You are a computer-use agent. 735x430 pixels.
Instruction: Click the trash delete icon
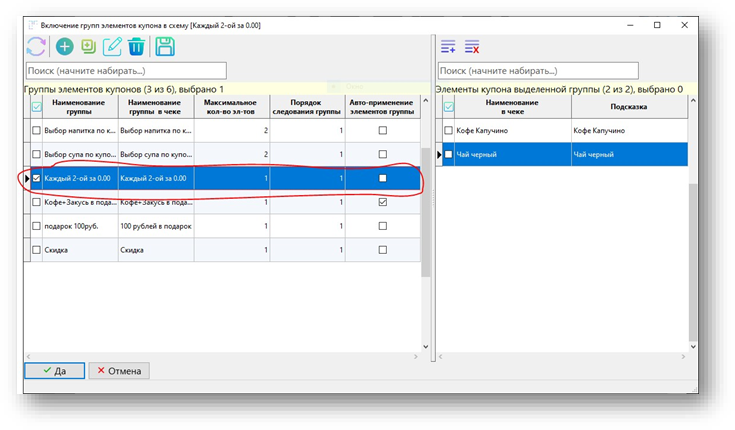(x=137, y=46)
